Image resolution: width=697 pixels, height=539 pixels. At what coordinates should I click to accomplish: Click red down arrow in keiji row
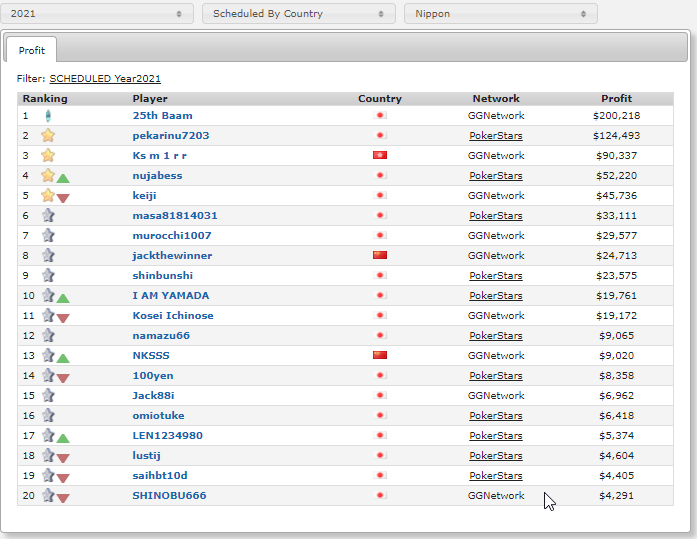pos(63,198)
